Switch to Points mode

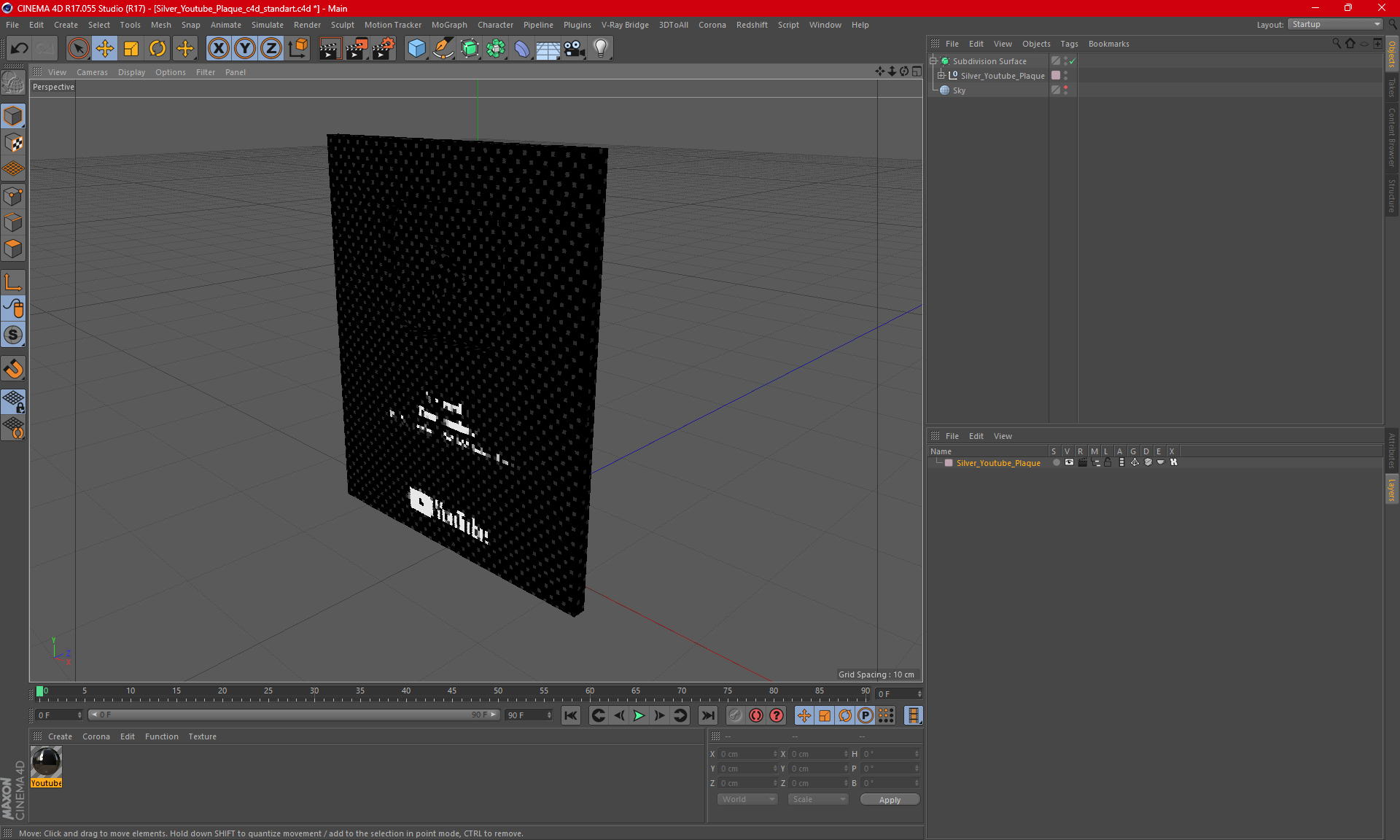pos(13,196)
